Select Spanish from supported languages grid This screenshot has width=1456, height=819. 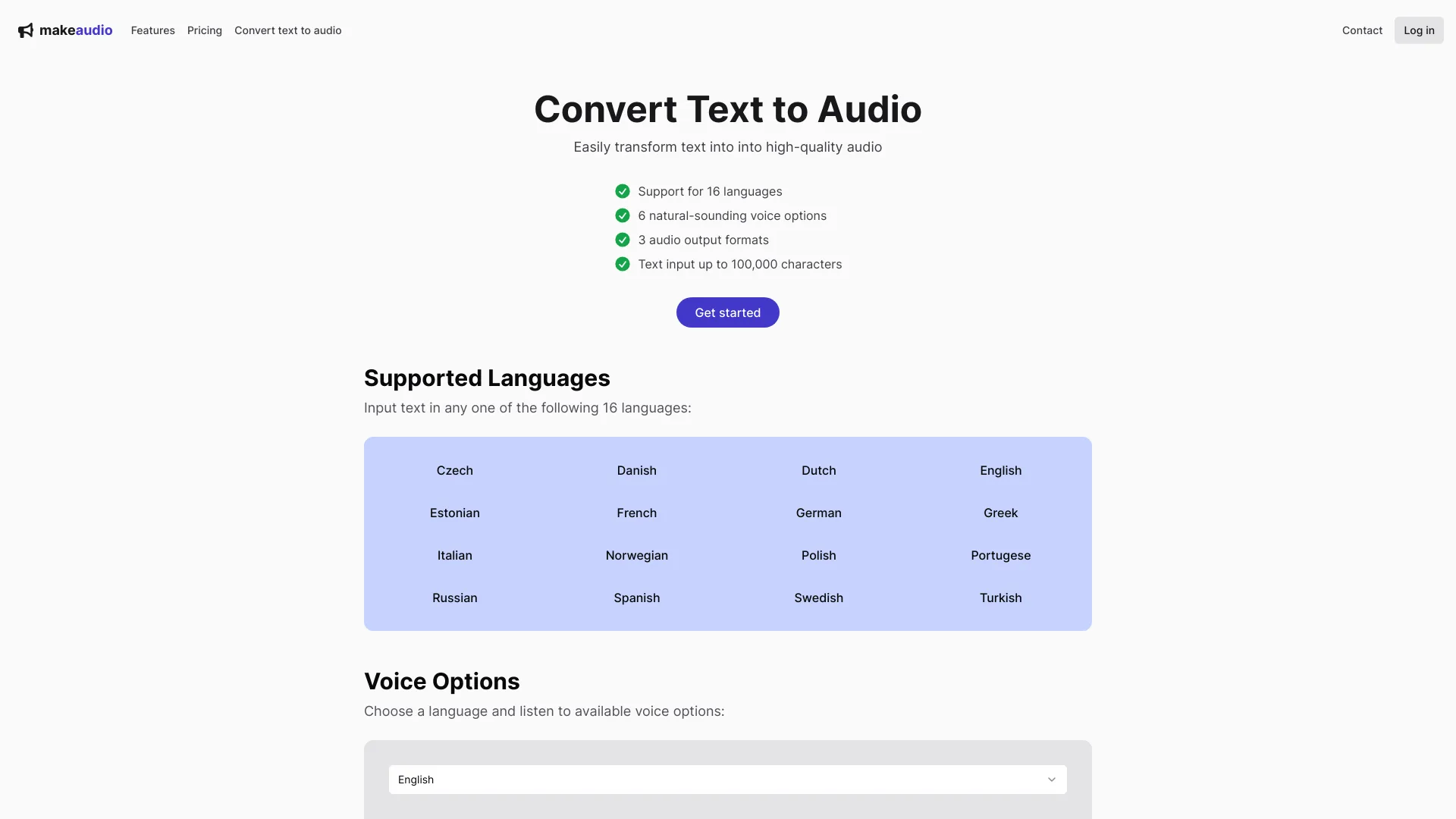click(637, 597)
